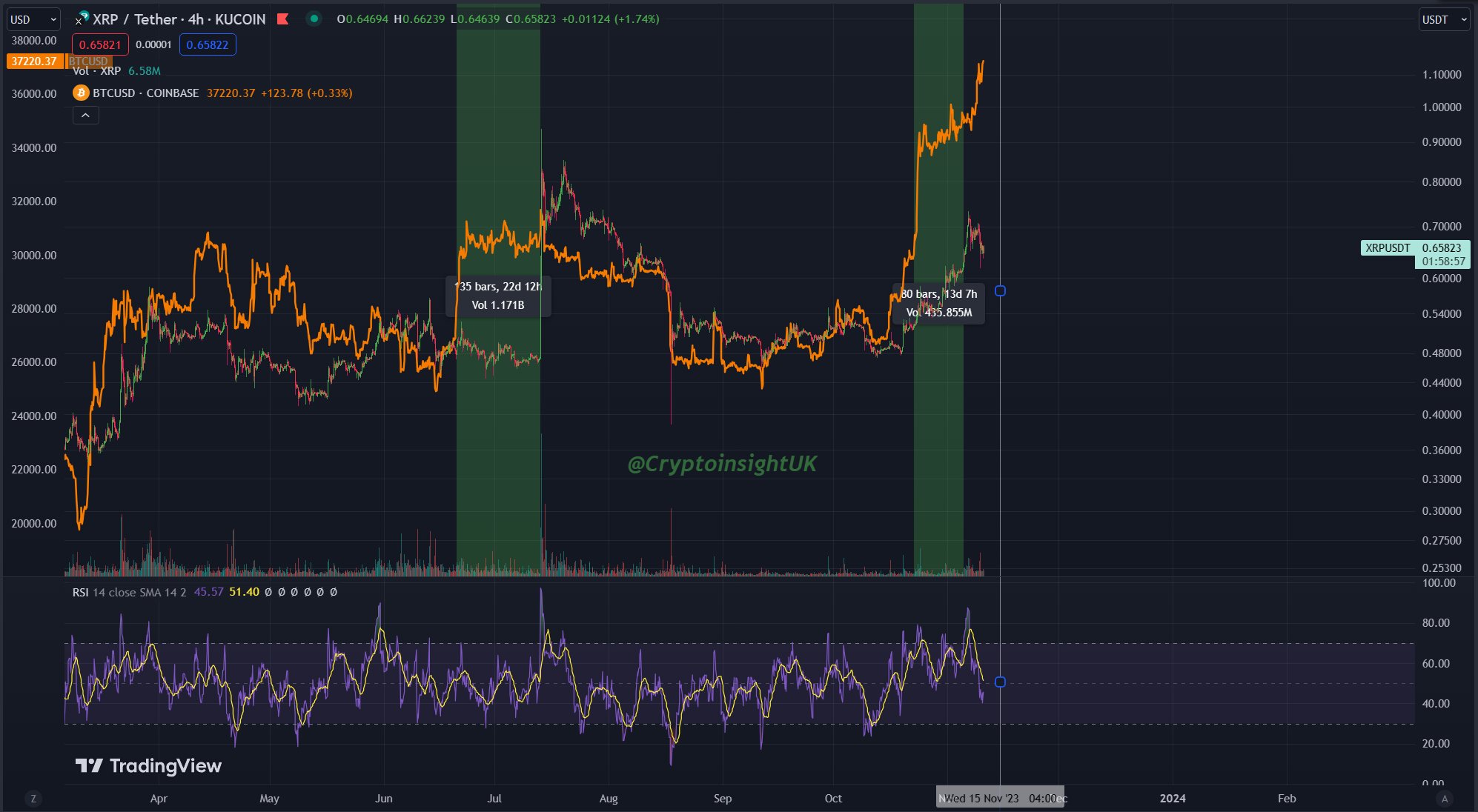Click the 30000.00 left price scale value
Image resolution: width=1478 pixels, height=812 pixels.
click(34, 255)
